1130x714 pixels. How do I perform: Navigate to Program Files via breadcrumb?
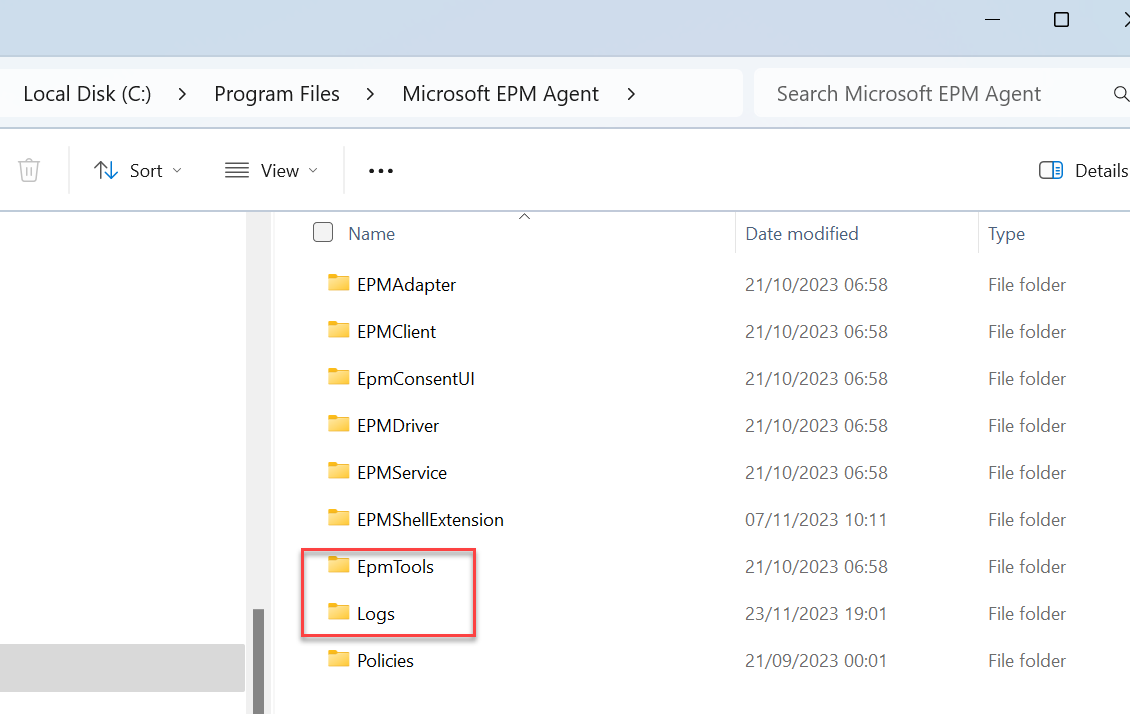(x=277, y=93)
